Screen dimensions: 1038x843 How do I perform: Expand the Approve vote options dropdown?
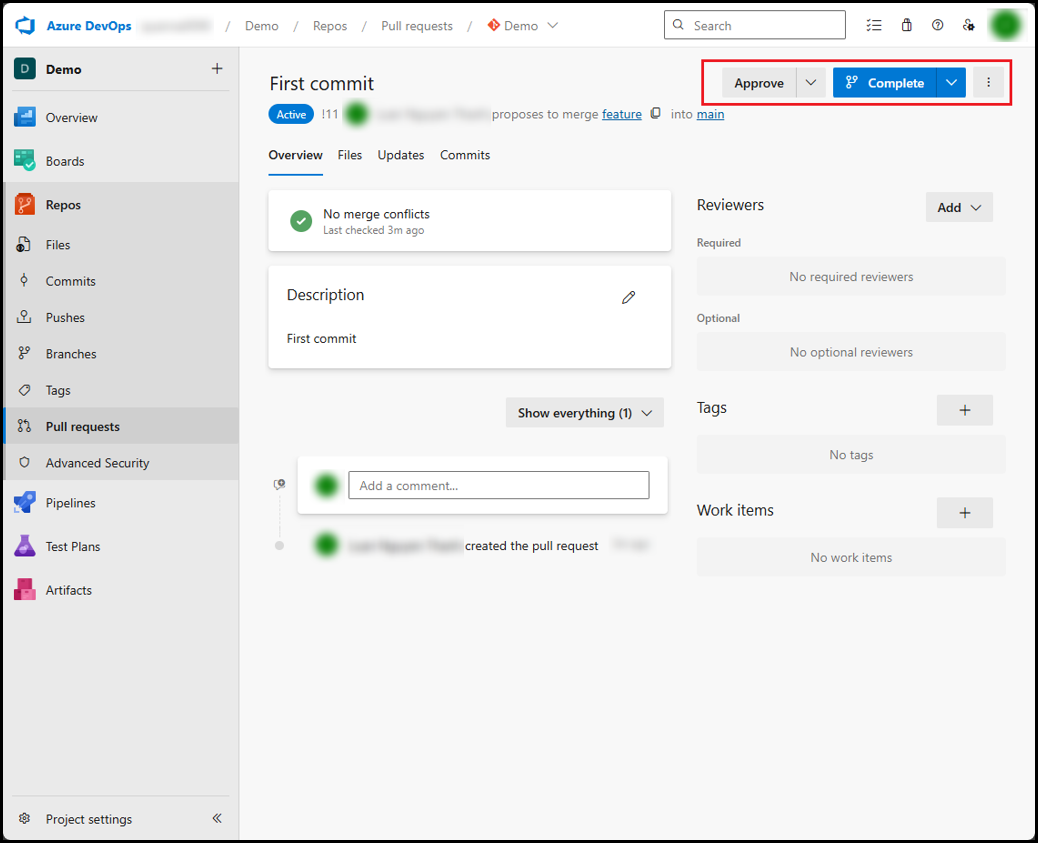[811, 83]
